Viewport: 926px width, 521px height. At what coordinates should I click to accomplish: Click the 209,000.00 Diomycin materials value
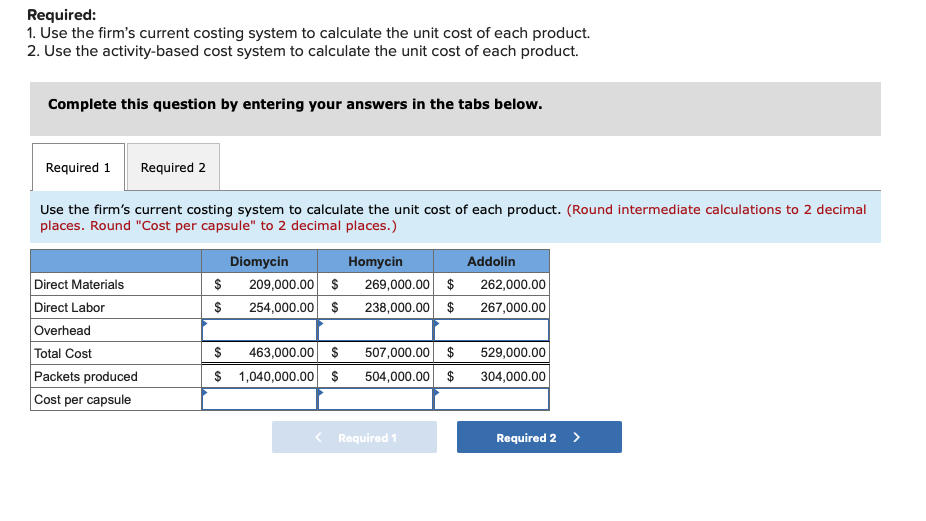pos(281,285)
